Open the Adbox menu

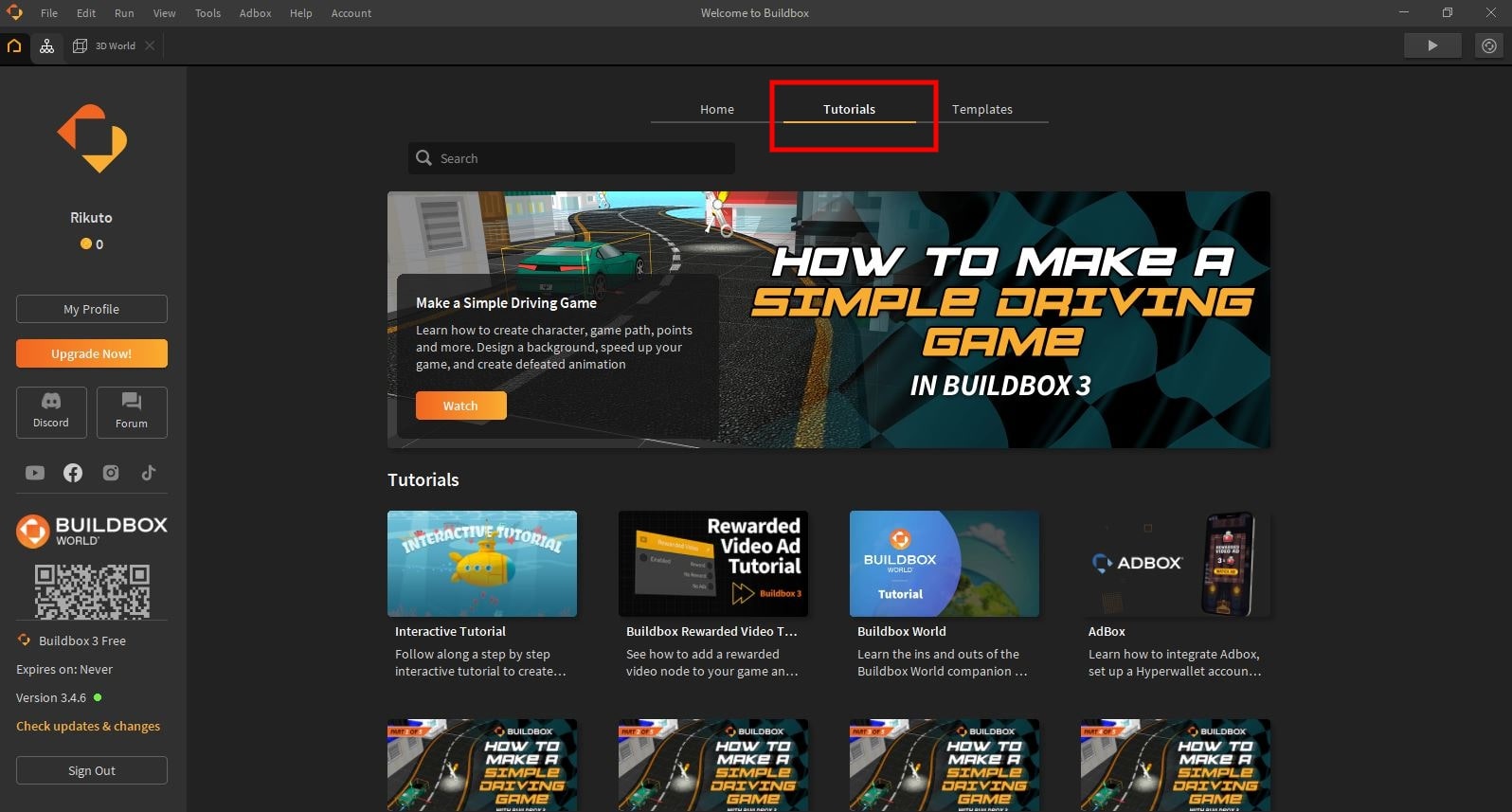255,13
